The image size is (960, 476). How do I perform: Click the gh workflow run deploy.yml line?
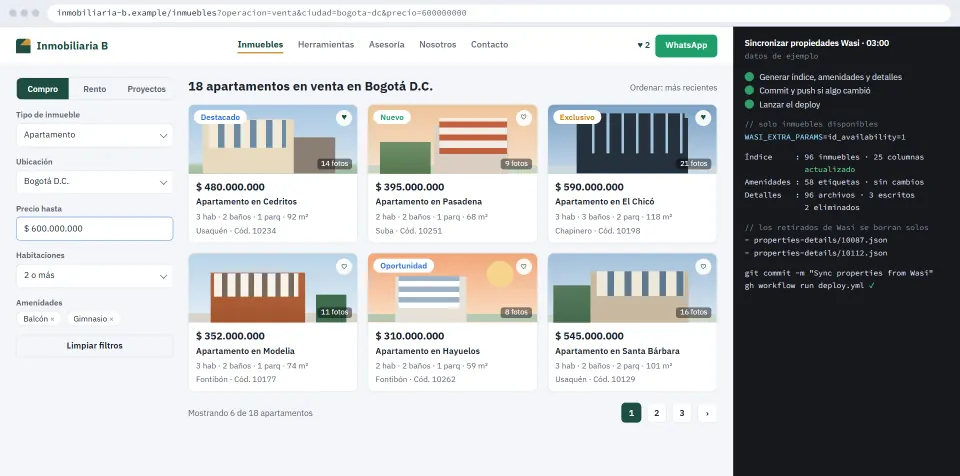pos(809,286)
